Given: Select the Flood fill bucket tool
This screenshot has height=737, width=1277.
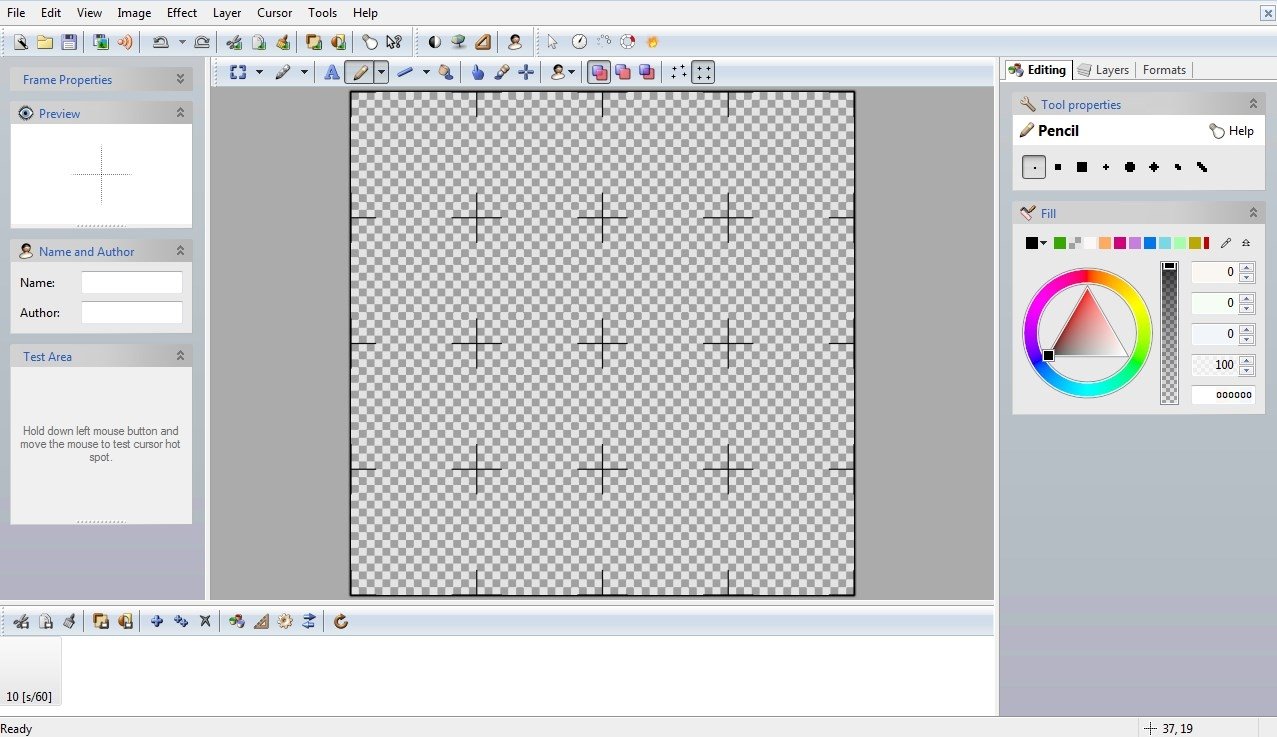Looking at the screenshot, I should [x=446, y=72].
